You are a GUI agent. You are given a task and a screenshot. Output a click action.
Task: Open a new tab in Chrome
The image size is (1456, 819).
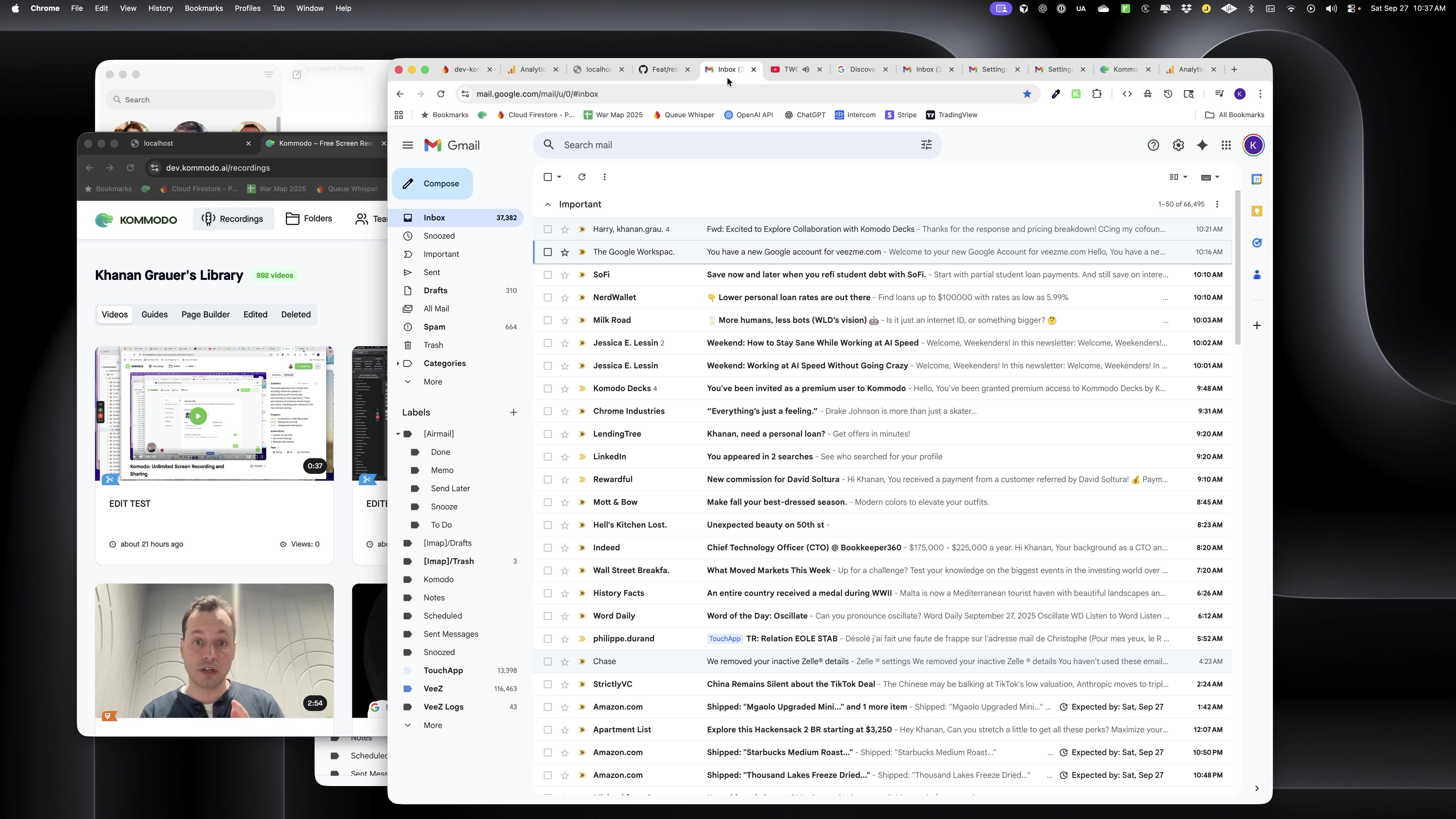[x=1234, y=69]
